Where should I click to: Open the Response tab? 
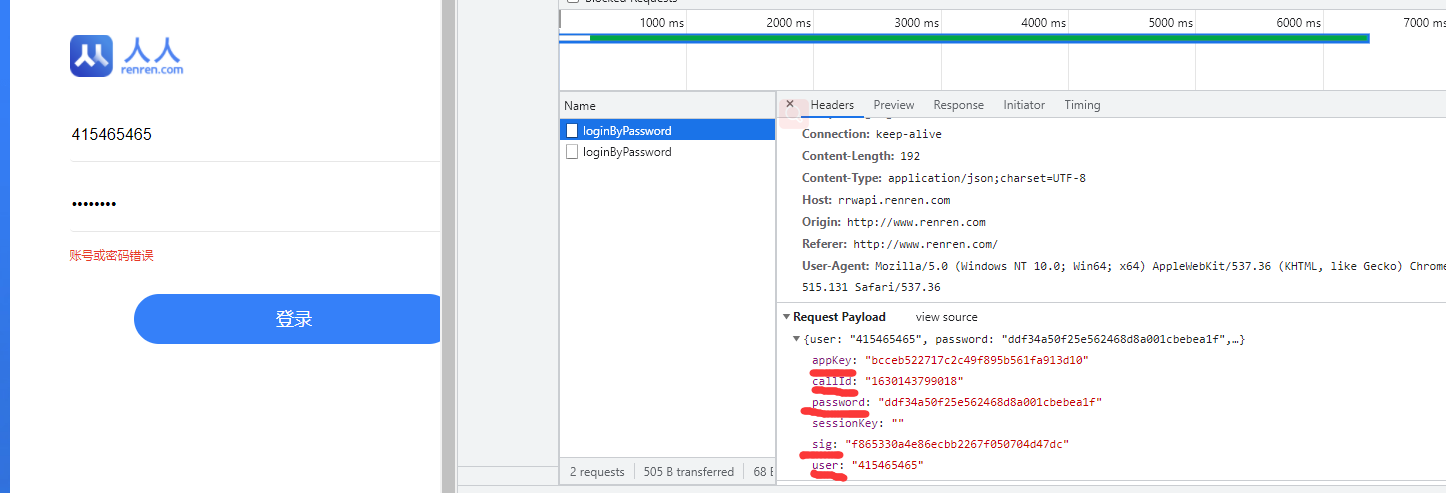point(958,105)
